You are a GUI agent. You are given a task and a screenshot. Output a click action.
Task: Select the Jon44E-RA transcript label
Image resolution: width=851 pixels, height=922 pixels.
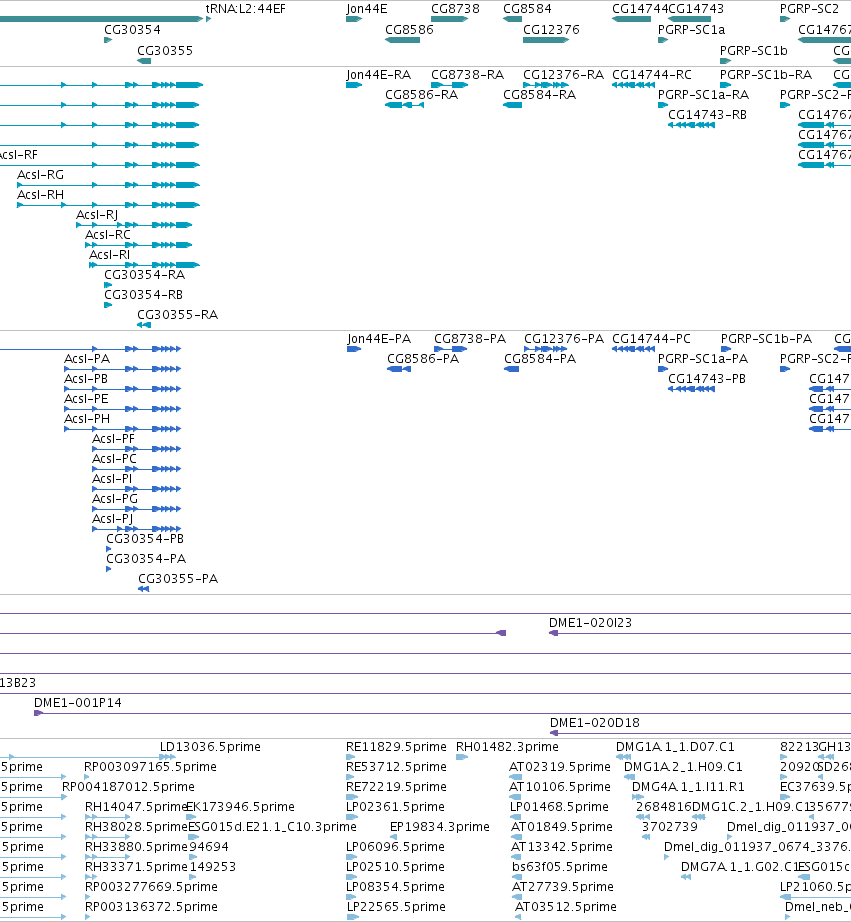[378, 75]
